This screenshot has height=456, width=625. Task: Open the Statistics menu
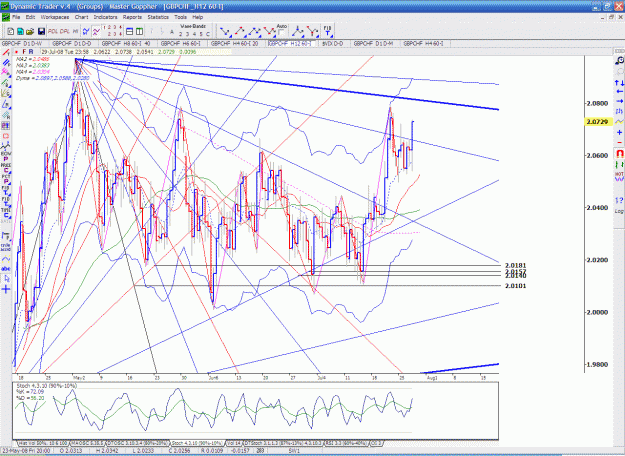click(158, 17)
